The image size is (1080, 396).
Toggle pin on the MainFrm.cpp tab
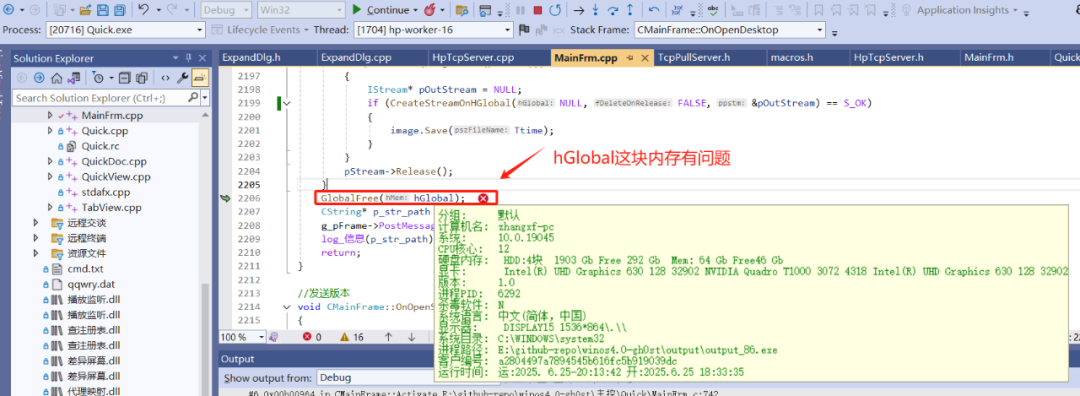point(630,59)
